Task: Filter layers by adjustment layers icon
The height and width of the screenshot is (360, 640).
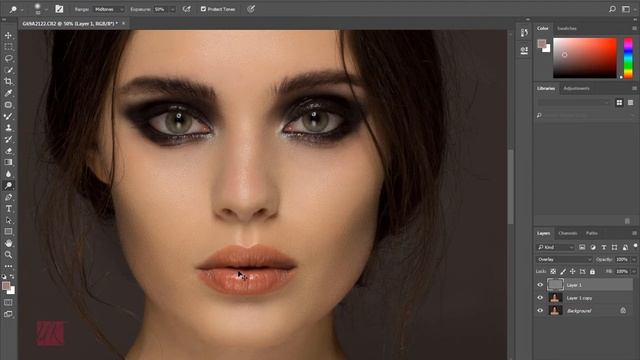Action: 593,247
